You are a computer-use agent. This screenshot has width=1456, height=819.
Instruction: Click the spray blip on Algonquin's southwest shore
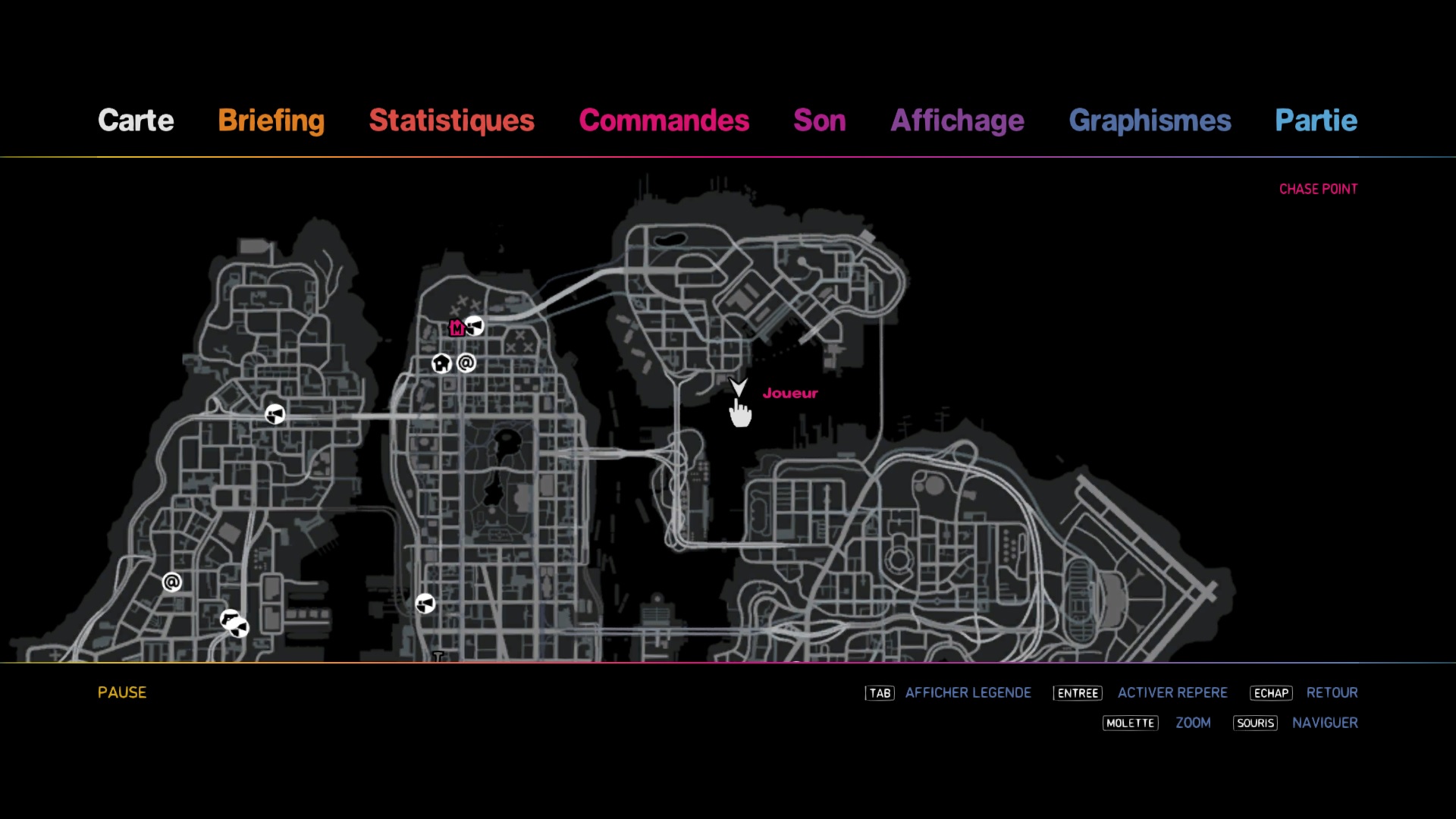[425, 604]
